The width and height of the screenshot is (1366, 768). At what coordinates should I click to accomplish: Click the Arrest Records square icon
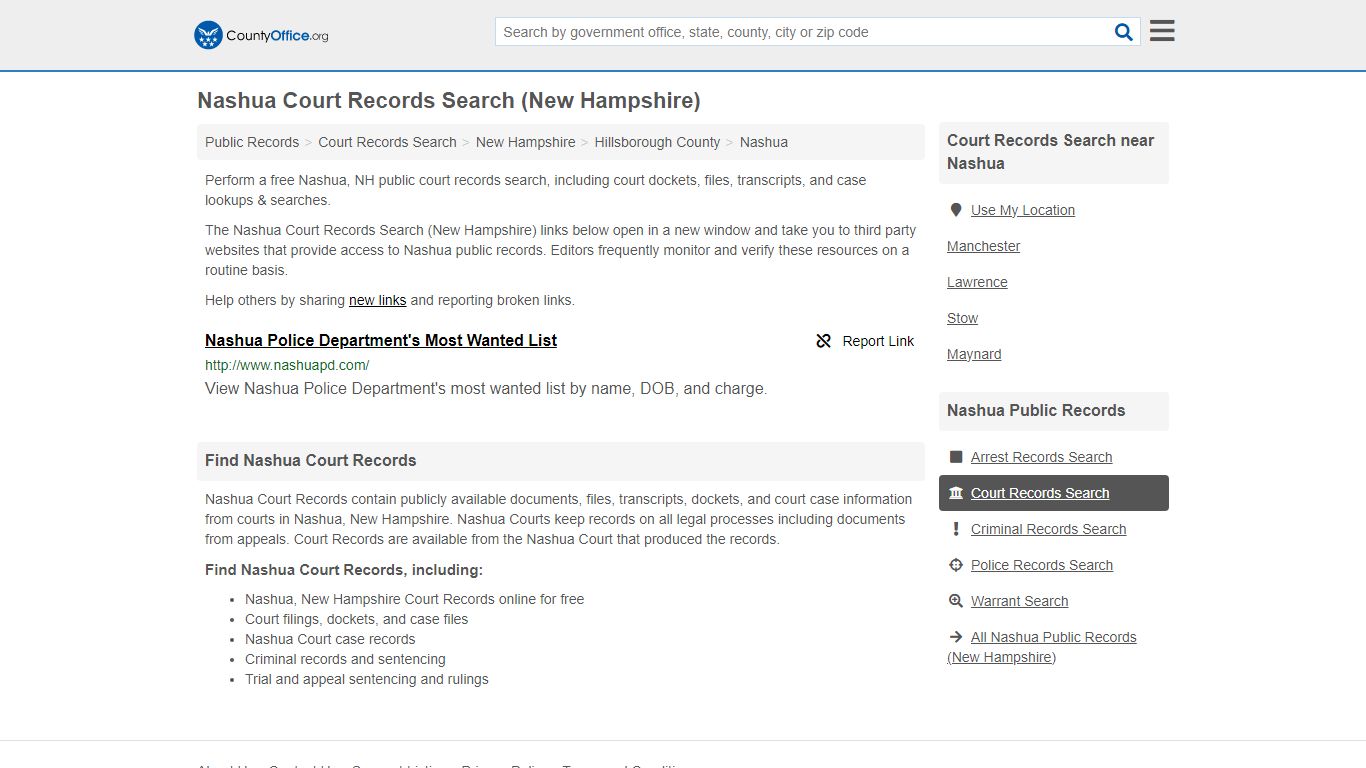click(956, 457)
